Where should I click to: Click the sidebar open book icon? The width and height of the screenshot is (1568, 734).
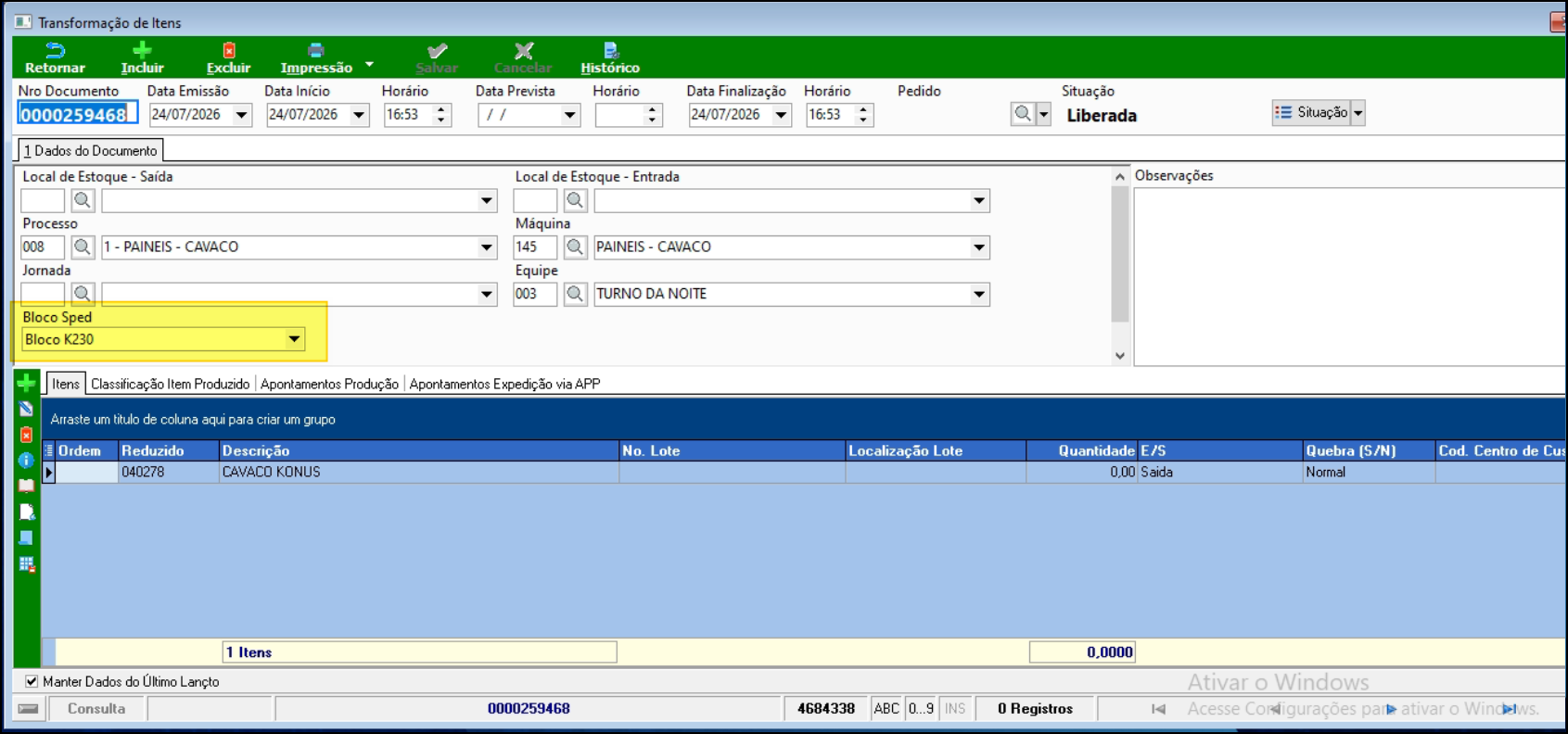tap(26, 486)
